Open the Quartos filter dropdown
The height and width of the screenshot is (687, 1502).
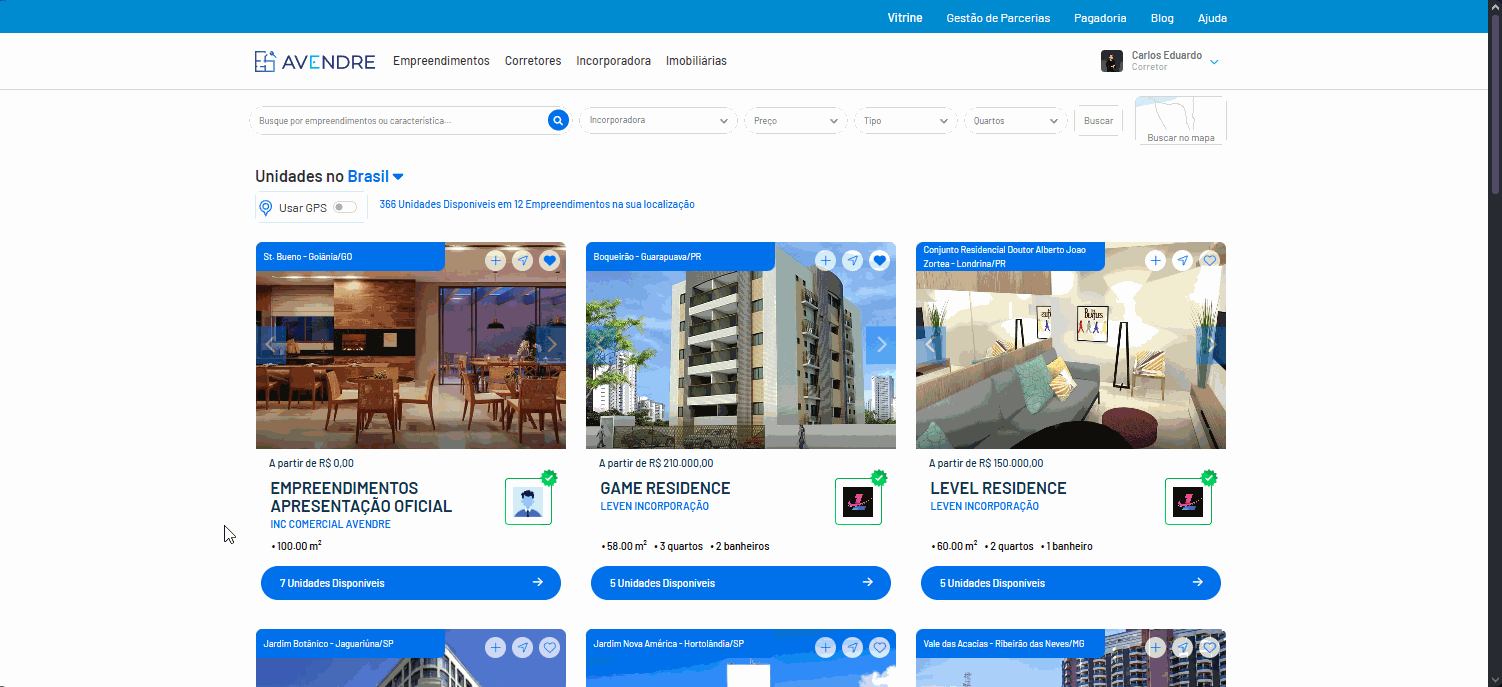coord(1015,120)
